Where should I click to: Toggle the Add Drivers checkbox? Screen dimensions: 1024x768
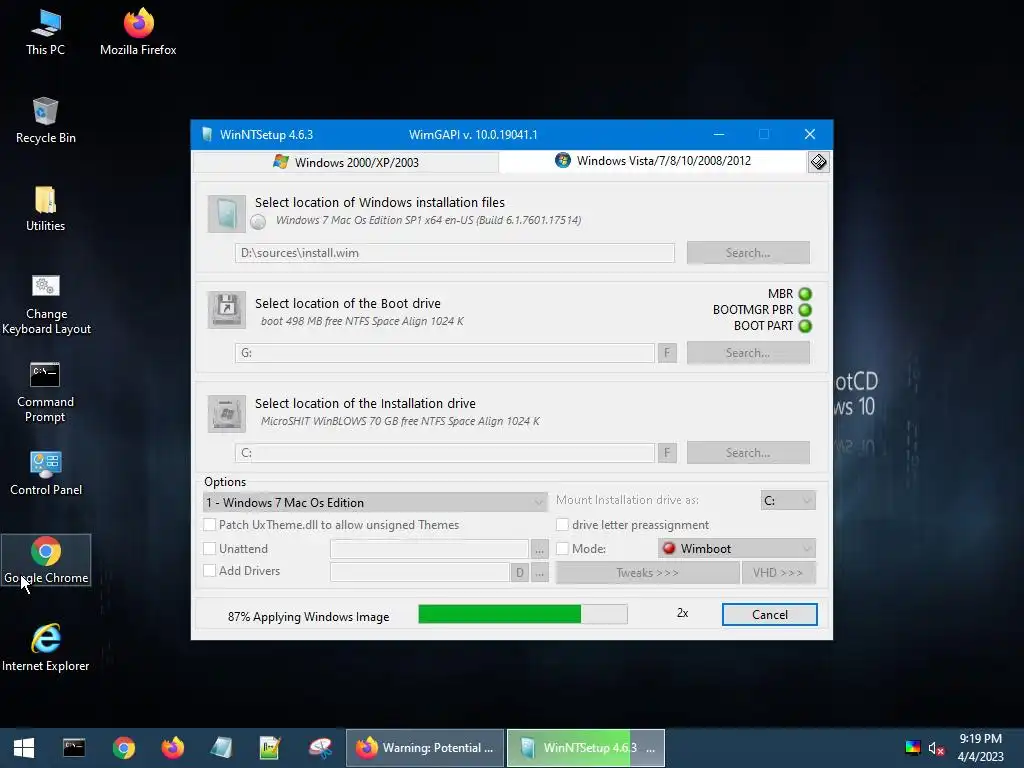(x=210, y=571)
